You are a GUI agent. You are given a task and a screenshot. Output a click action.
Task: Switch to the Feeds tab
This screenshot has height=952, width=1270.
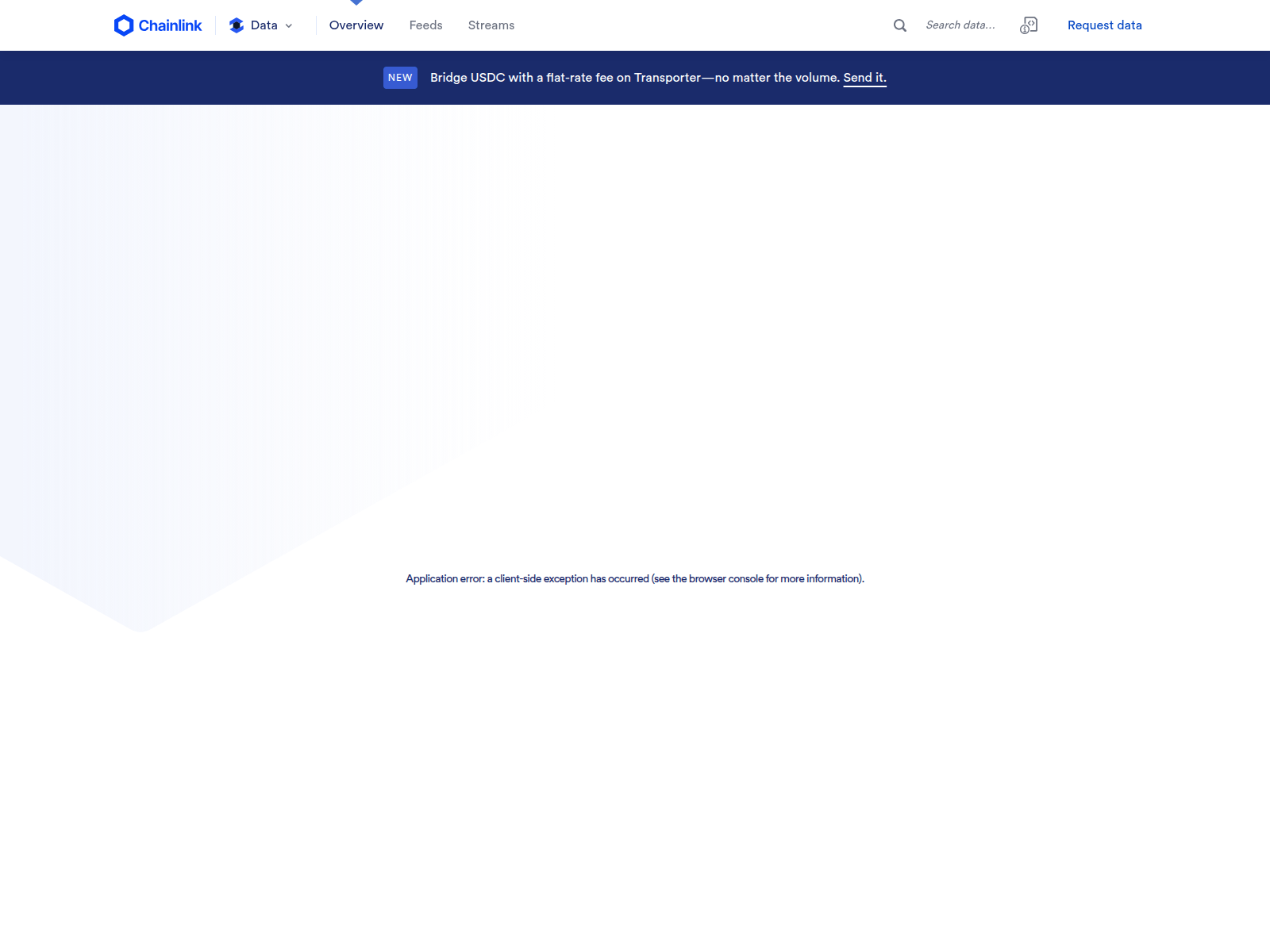[x=425, y=25]
